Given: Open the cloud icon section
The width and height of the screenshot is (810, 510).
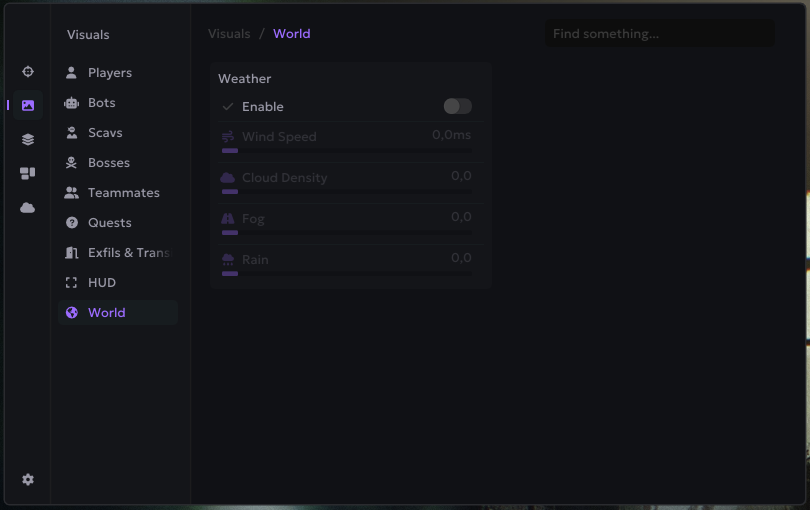Looking at the screenshot, I should click(x=28, y=207).
